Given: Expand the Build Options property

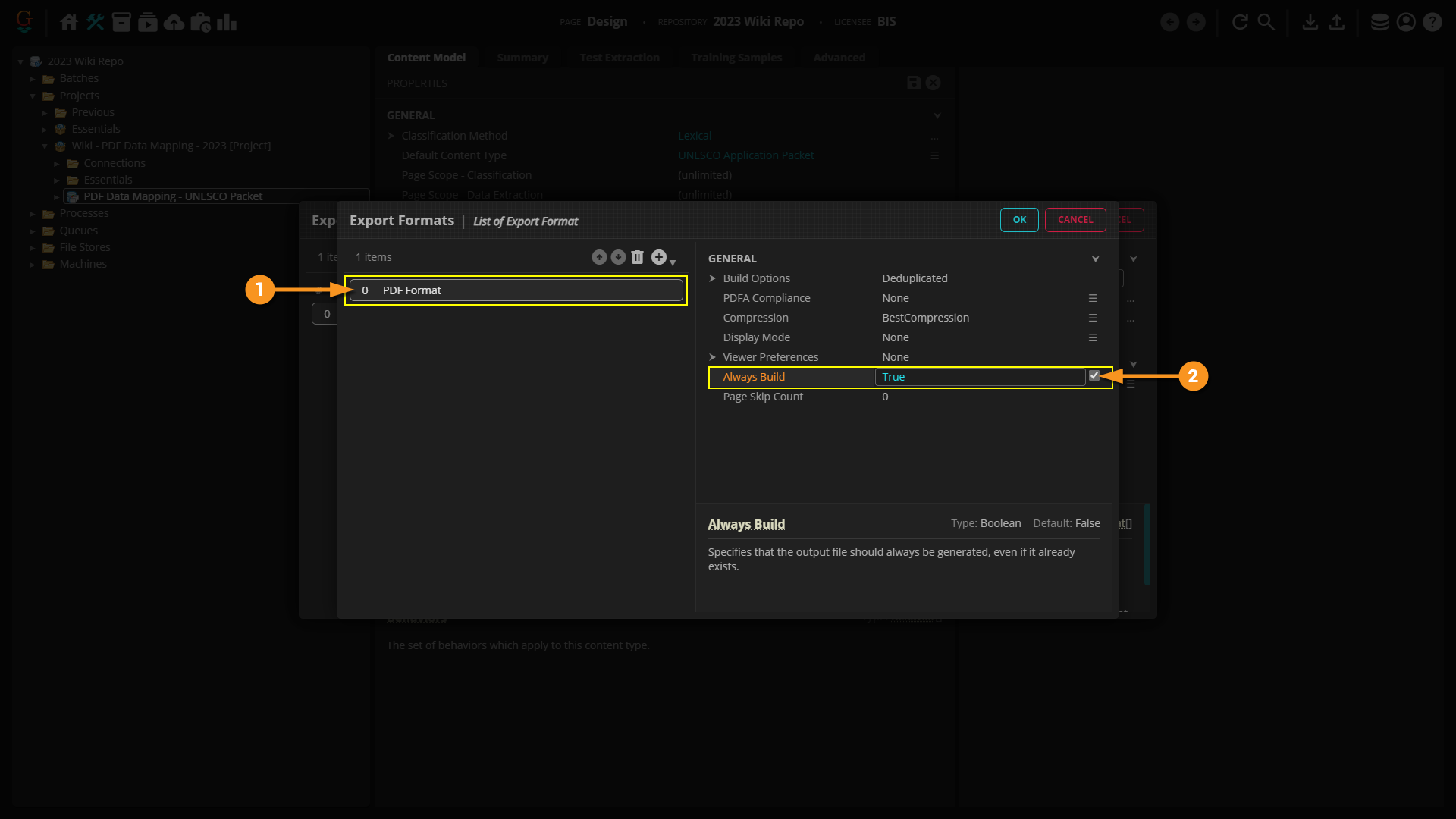Looking at the screenshot, I should point(713,278).
